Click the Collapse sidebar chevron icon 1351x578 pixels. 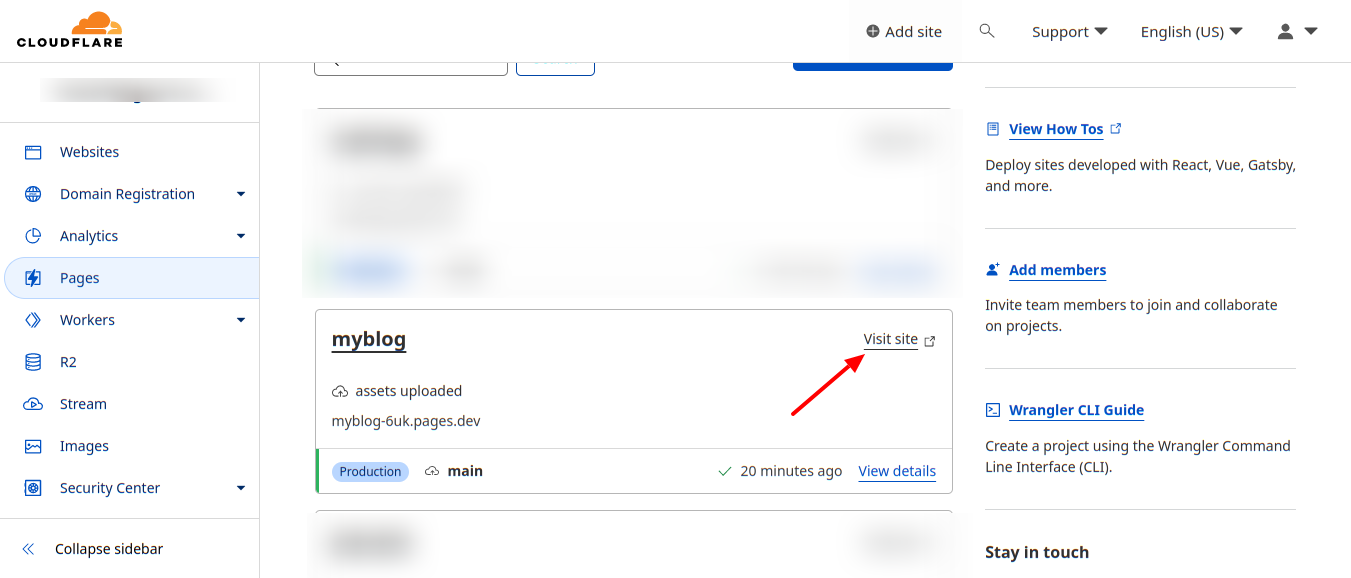[29, 549]
